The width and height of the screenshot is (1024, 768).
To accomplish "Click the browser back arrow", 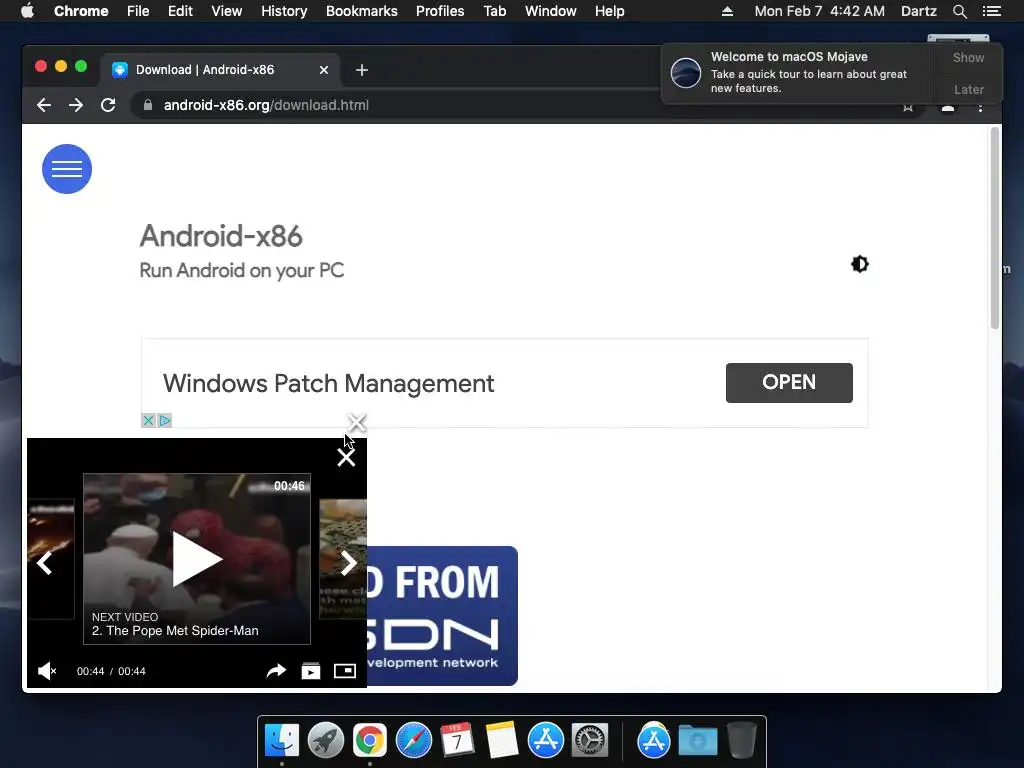I will tap(44, 105).
